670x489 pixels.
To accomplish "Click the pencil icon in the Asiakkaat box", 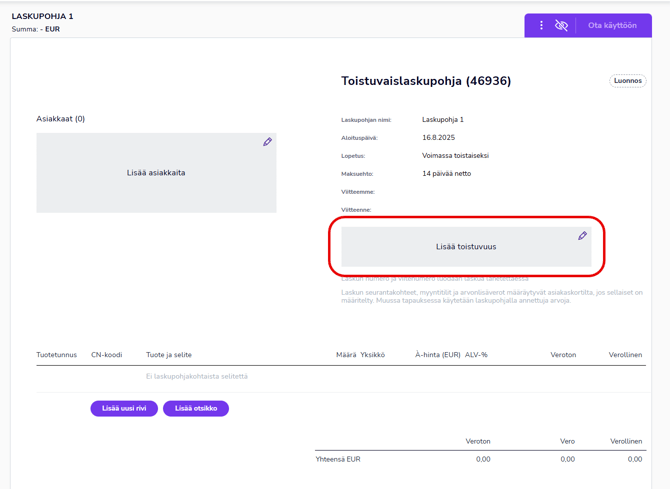I will (x=267, y=142).
